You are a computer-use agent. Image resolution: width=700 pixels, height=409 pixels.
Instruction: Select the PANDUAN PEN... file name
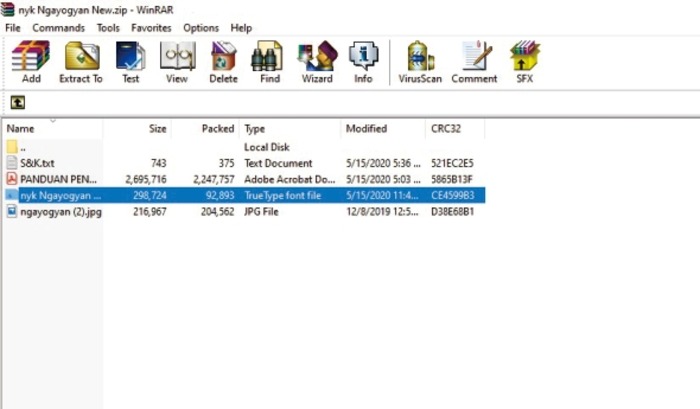58,179
